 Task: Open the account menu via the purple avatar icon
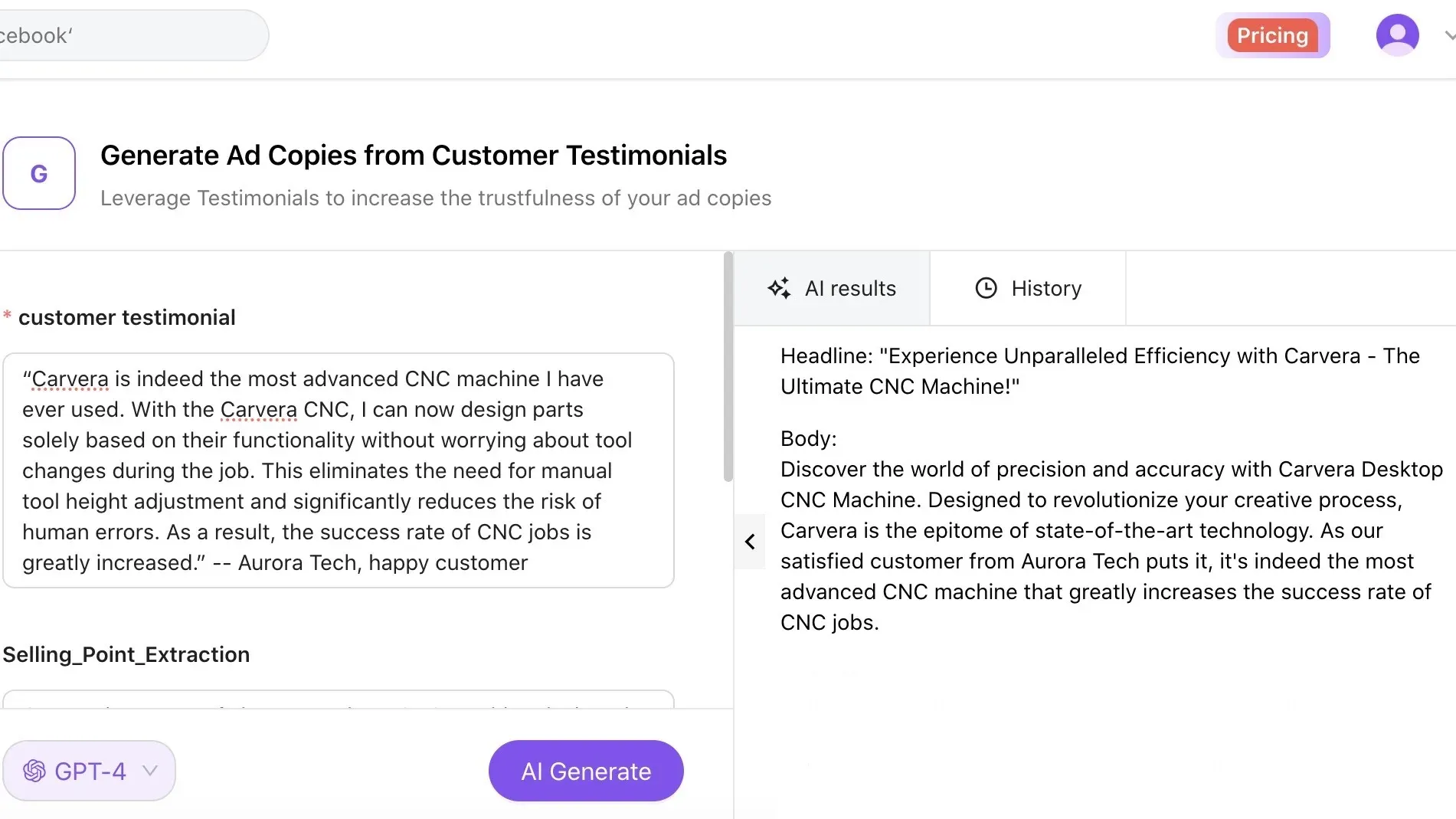(1397, 34)
